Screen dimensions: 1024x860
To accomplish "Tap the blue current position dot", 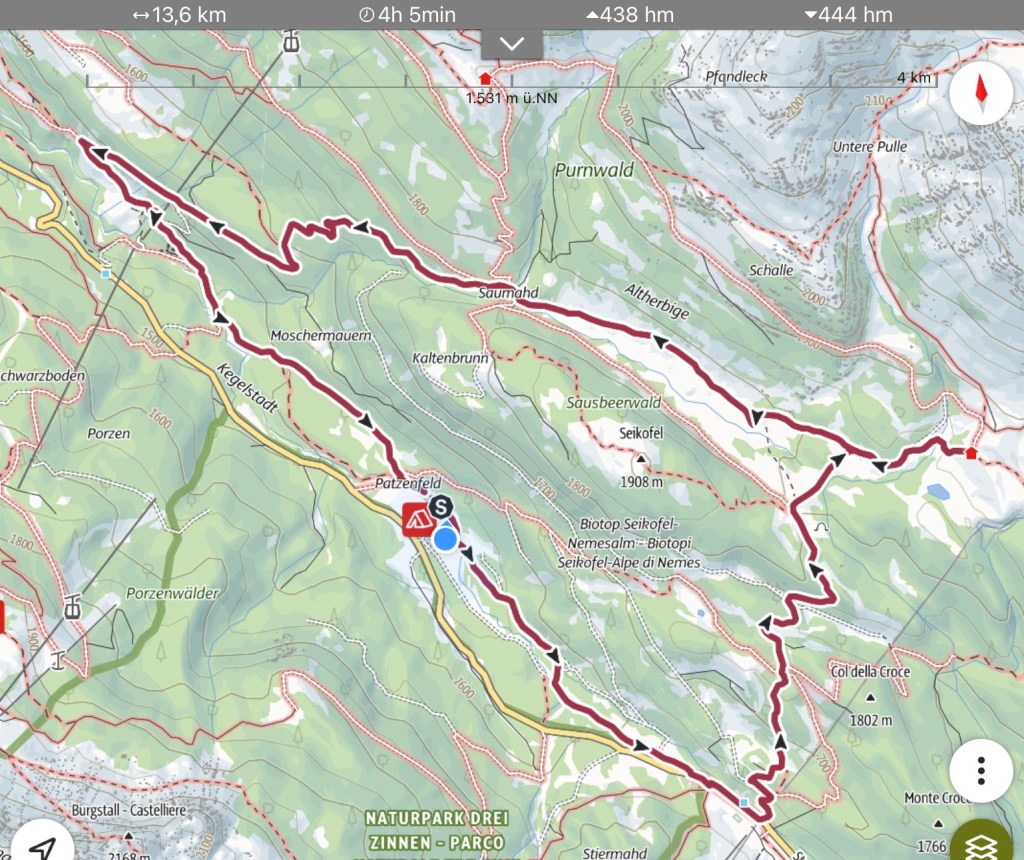I will click(445, 539).
